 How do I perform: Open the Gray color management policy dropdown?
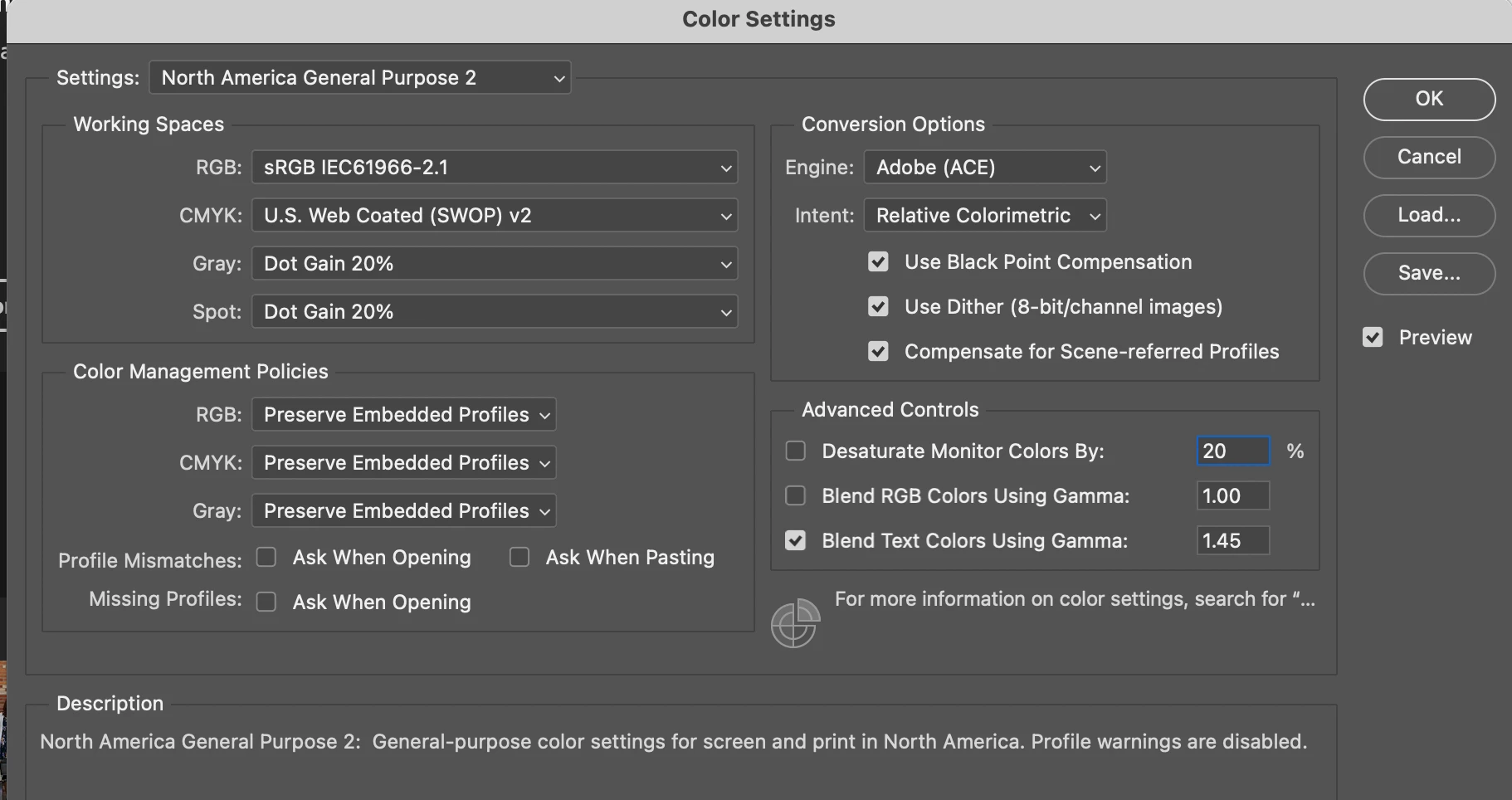pos(404,510)
